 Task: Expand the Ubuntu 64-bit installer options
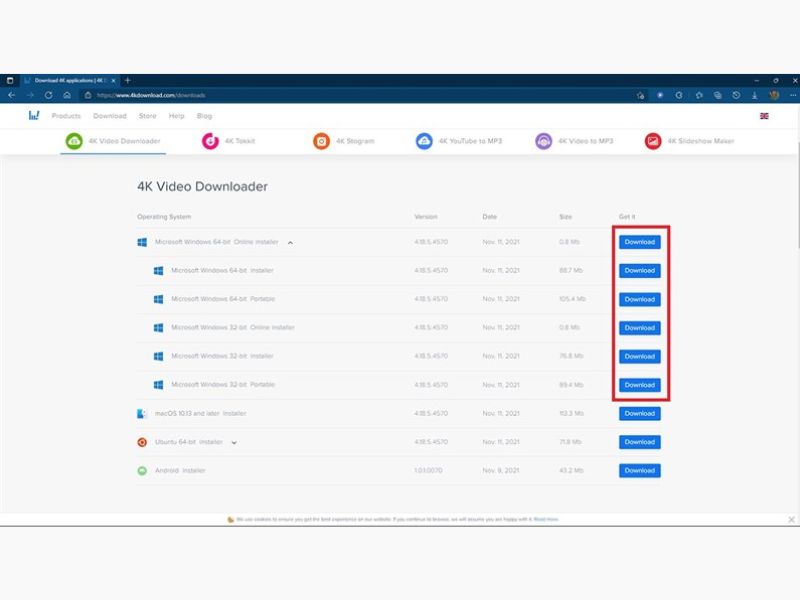[234, 442]
